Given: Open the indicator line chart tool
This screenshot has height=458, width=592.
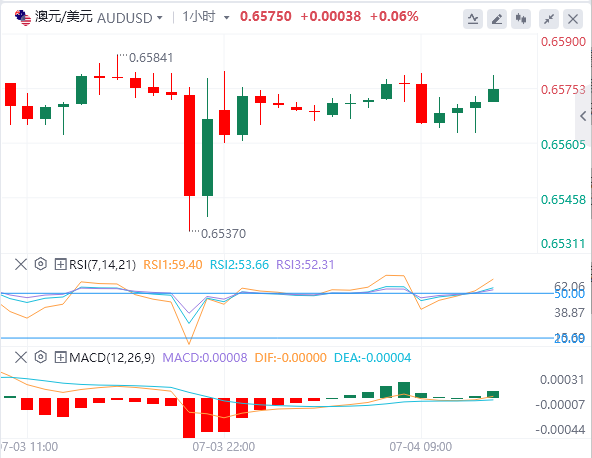Looking at the screenshot, I should 473,19.
